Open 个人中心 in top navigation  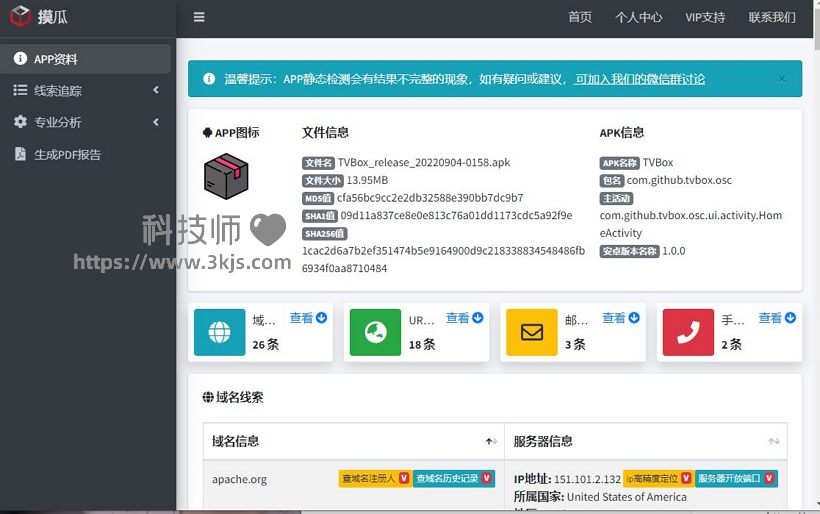pos(639,17)
